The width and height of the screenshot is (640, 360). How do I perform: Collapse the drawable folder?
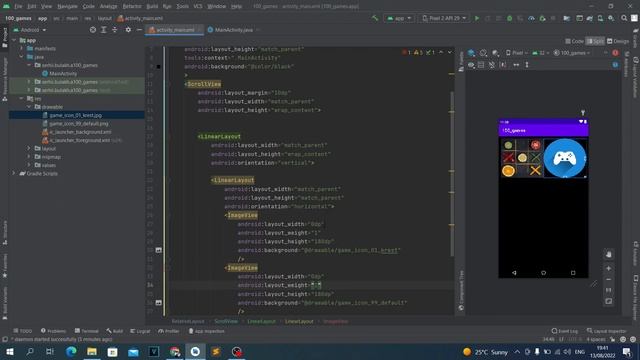tap(29, 107)
